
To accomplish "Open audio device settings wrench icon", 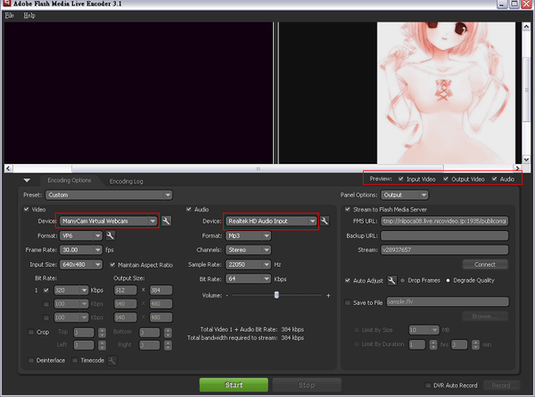I will (x=324, y=221).
